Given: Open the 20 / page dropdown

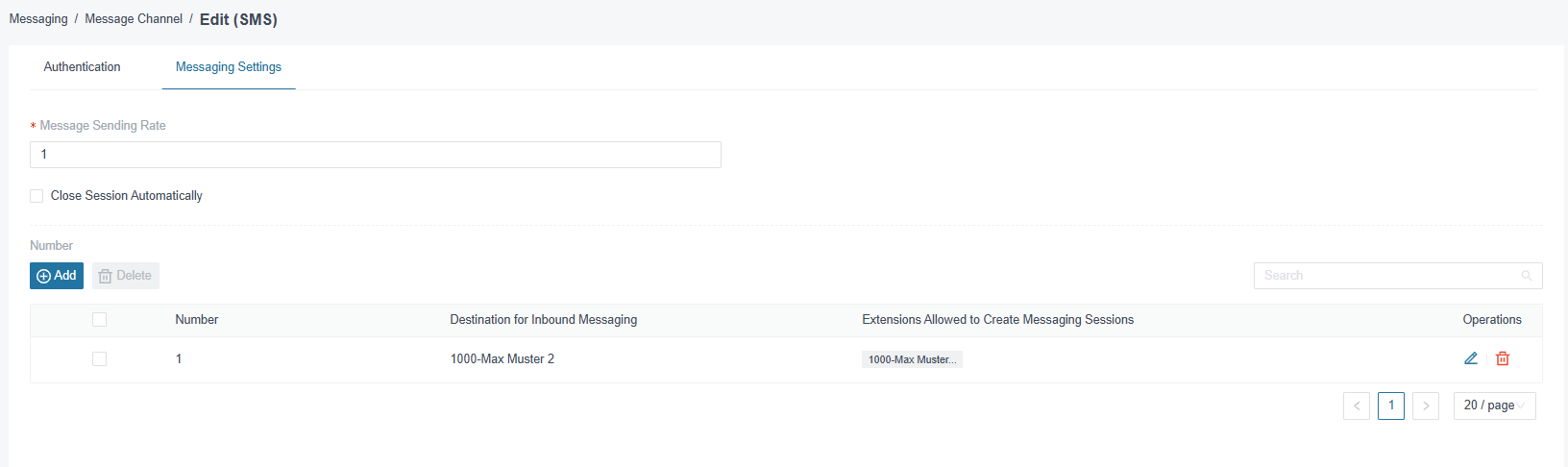Looking at the screenshot, I should (x=1495, y=406).
